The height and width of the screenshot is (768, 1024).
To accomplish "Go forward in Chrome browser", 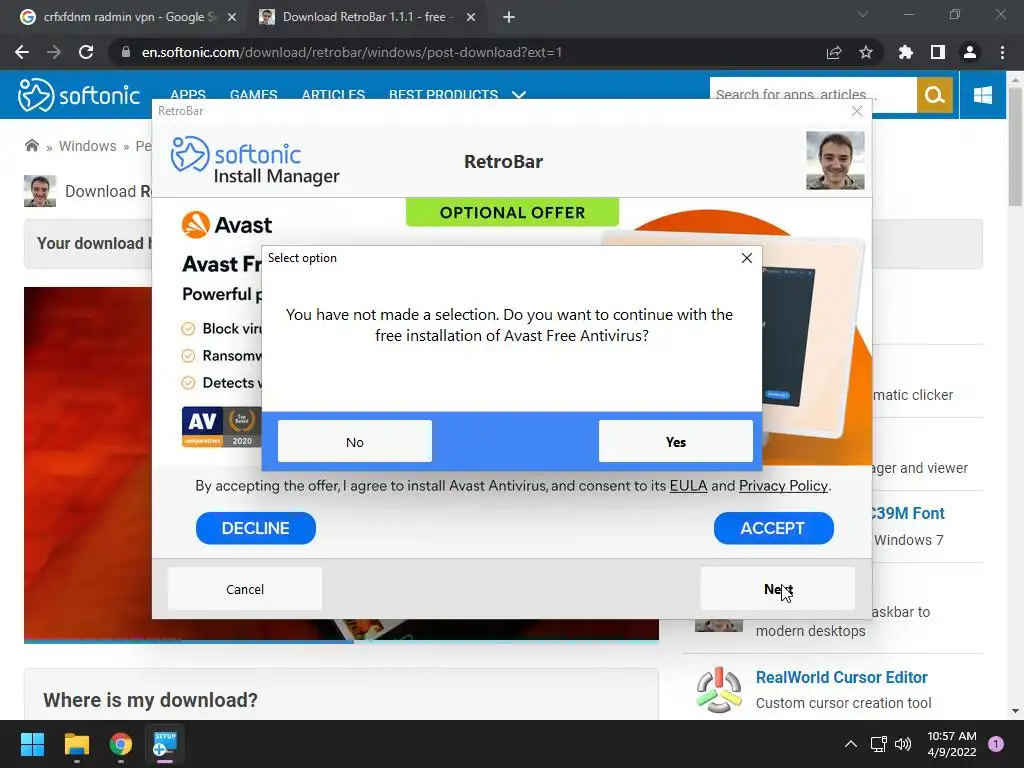I will (x=54, y=52).
